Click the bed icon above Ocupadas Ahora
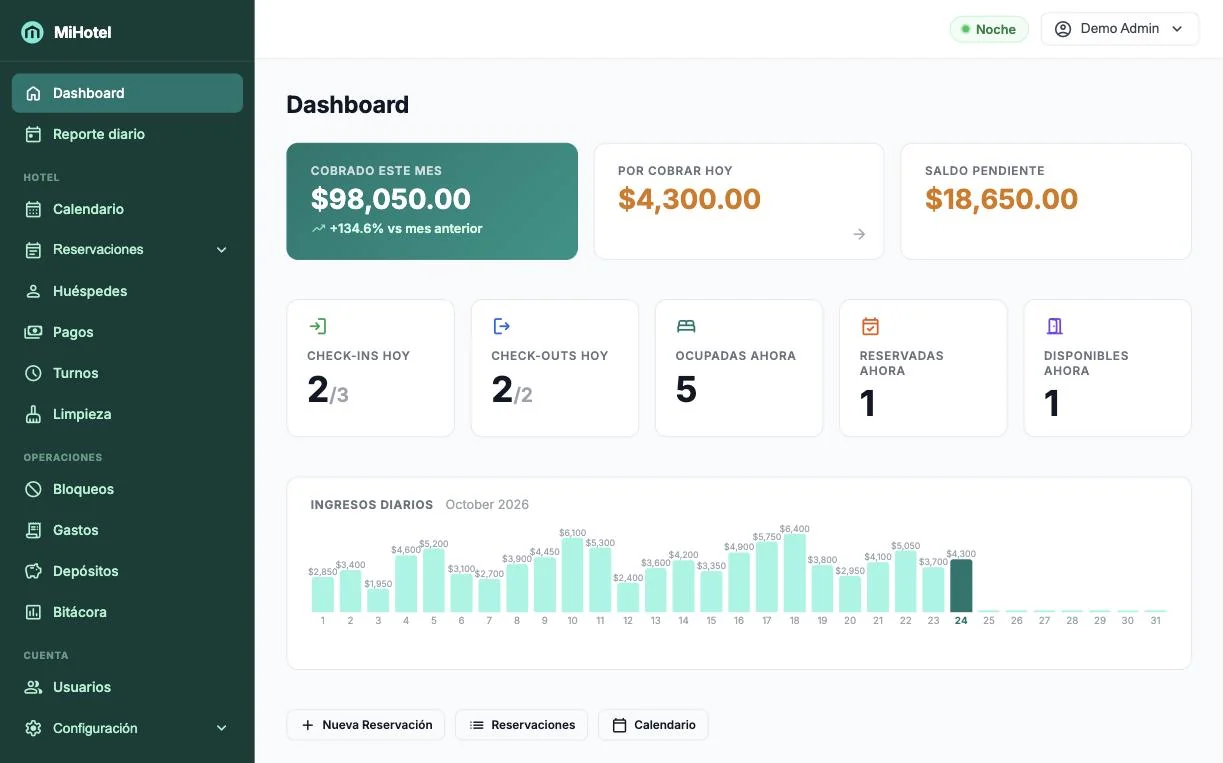 click(686, 326)
